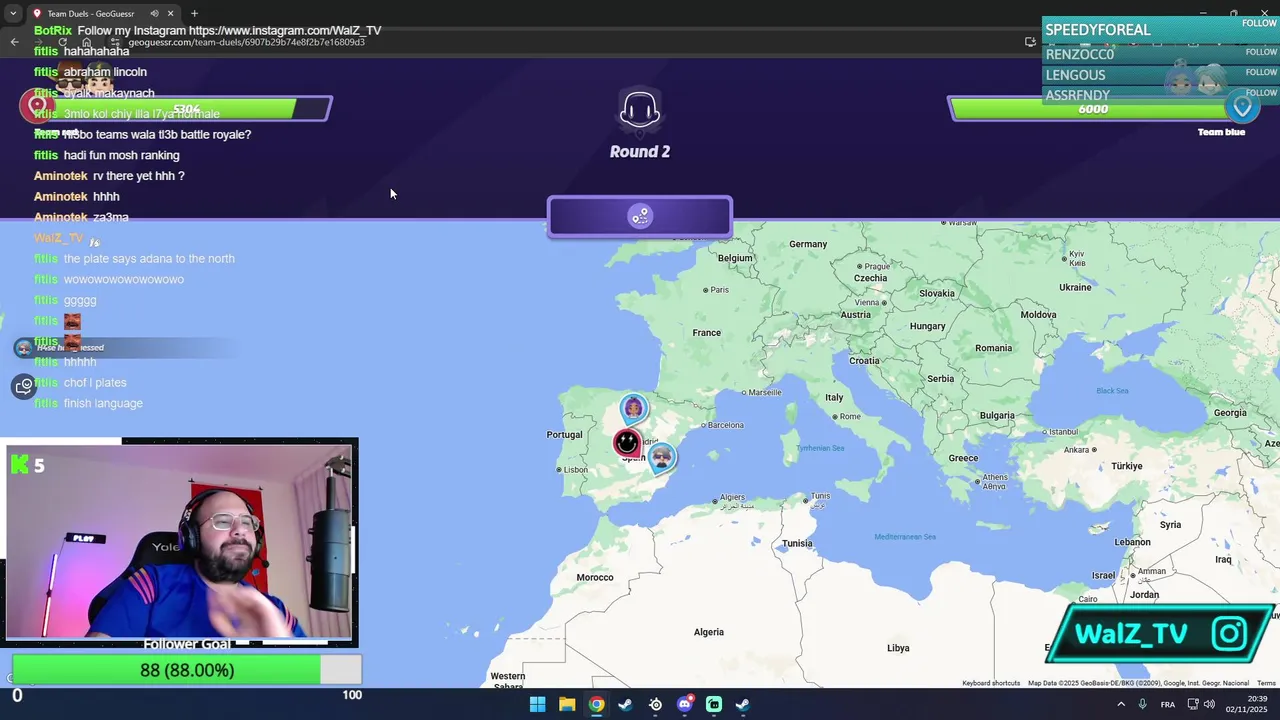Open Keyboard shortcuts link on map

991,683
